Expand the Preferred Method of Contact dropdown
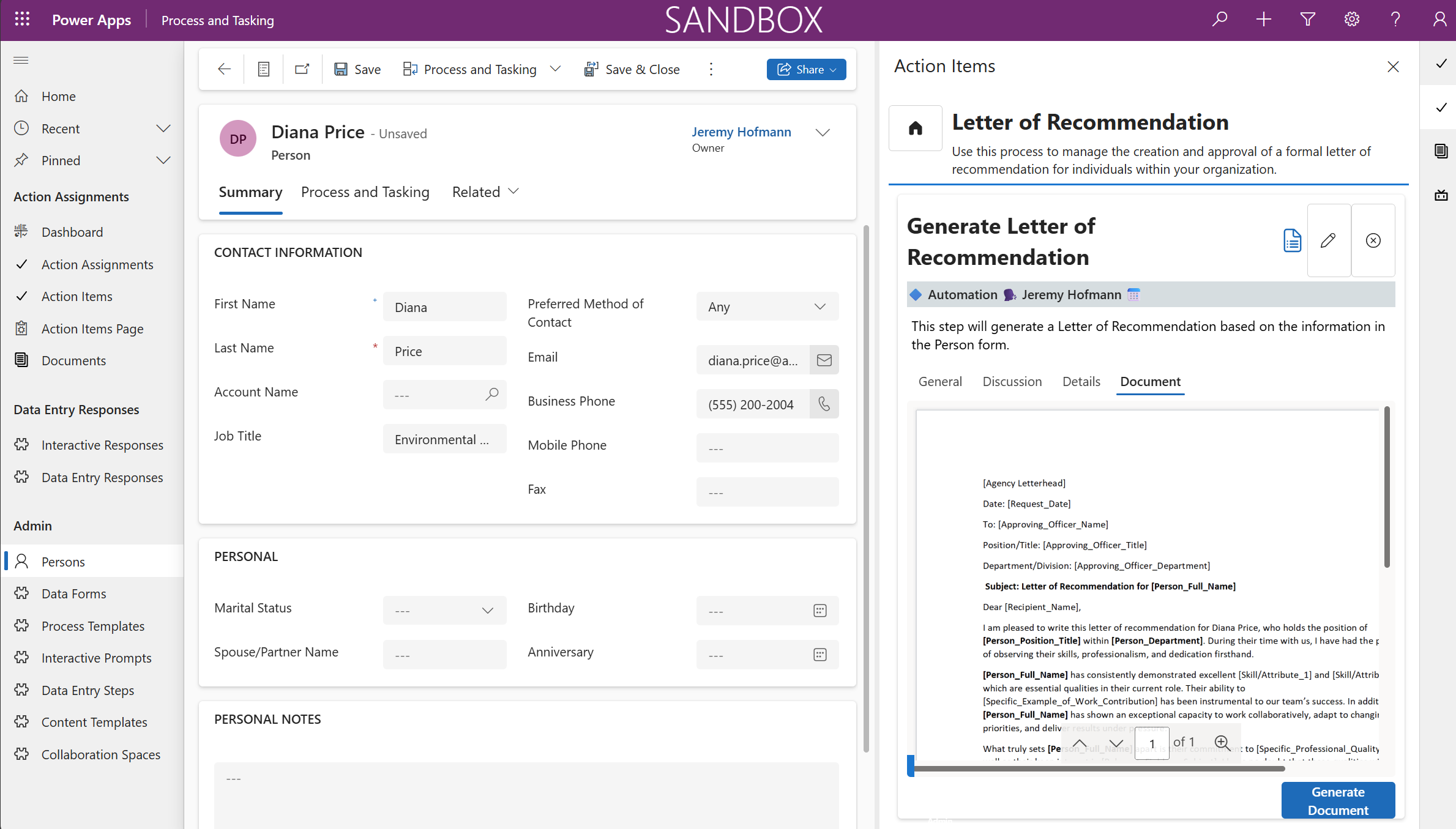This screenshot has width=1456, height=829. click(x=819, y=307)
